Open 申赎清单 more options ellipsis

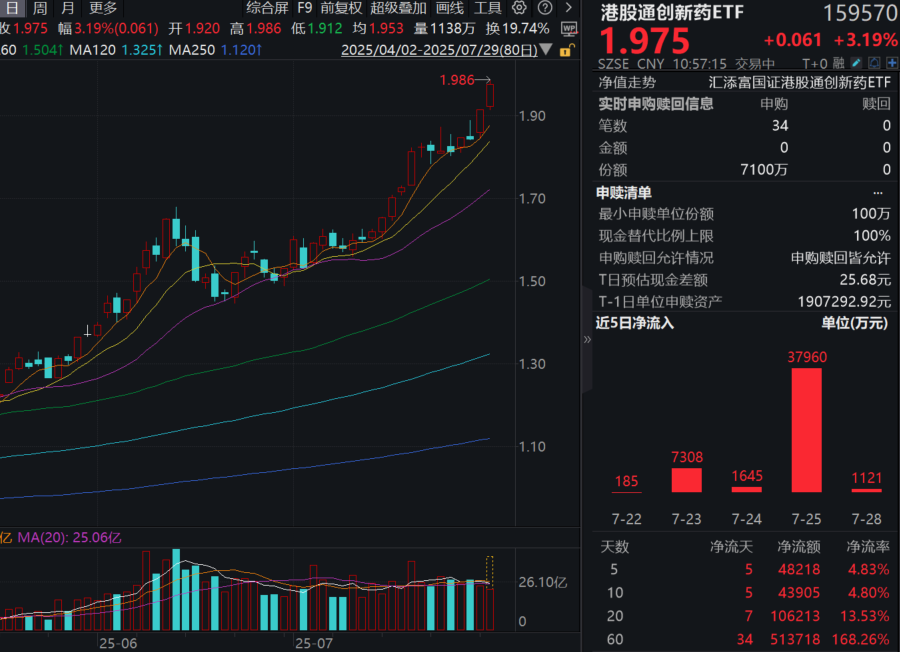pyautogui.click(x=878, y=193)
